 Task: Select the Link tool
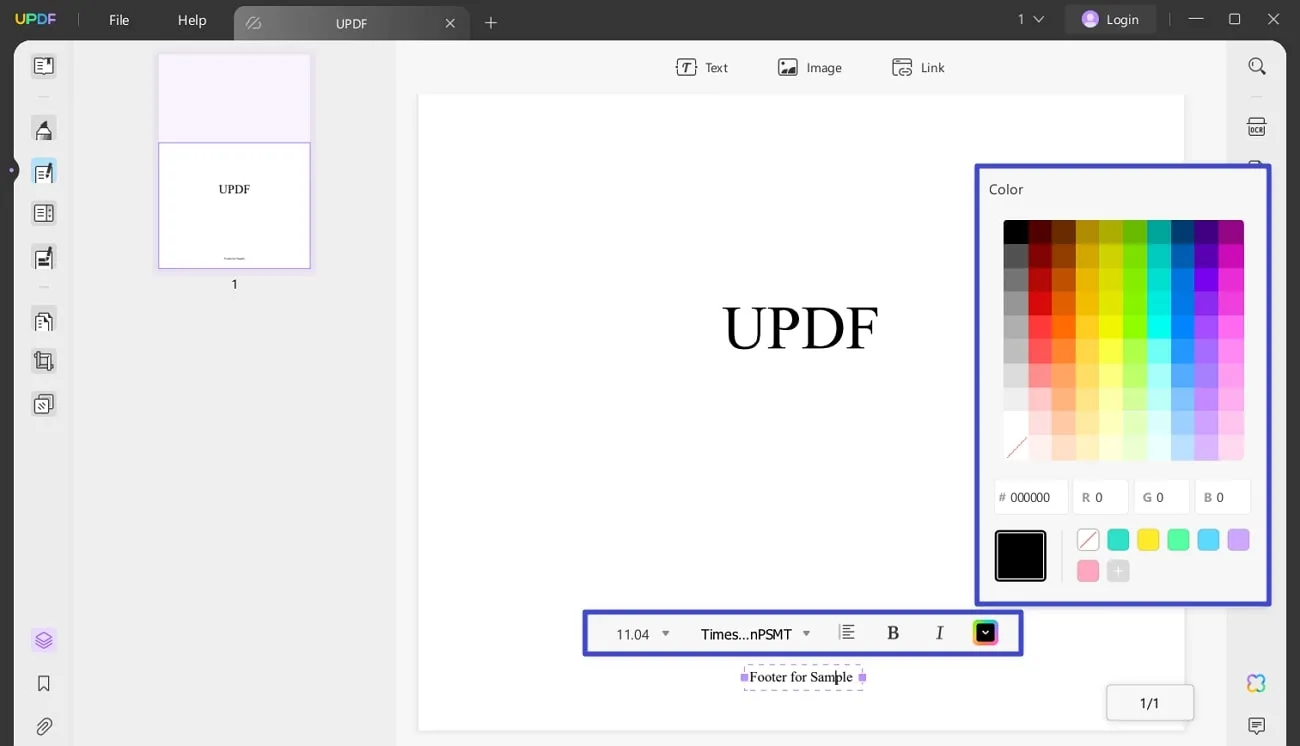click(x=918, y=68)
